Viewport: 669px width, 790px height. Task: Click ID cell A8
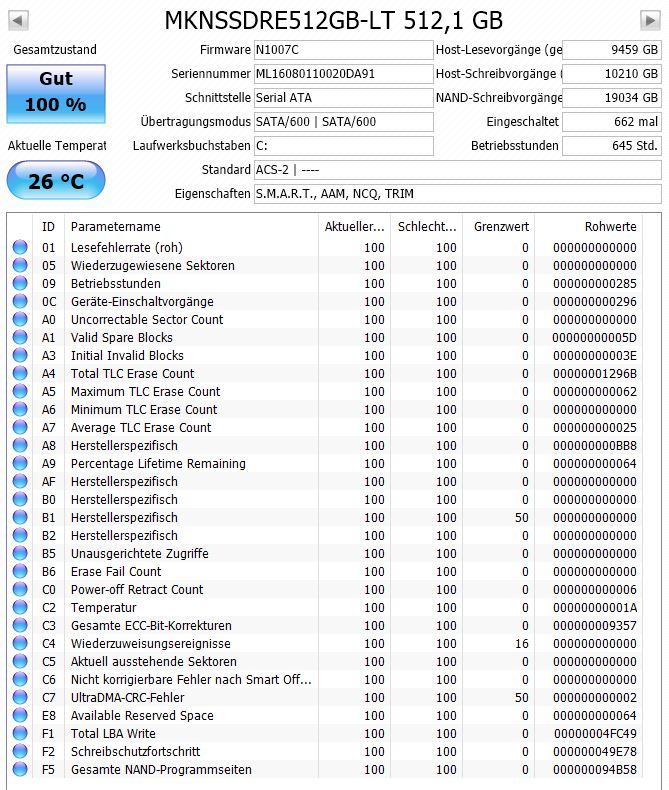coord(48,446)
